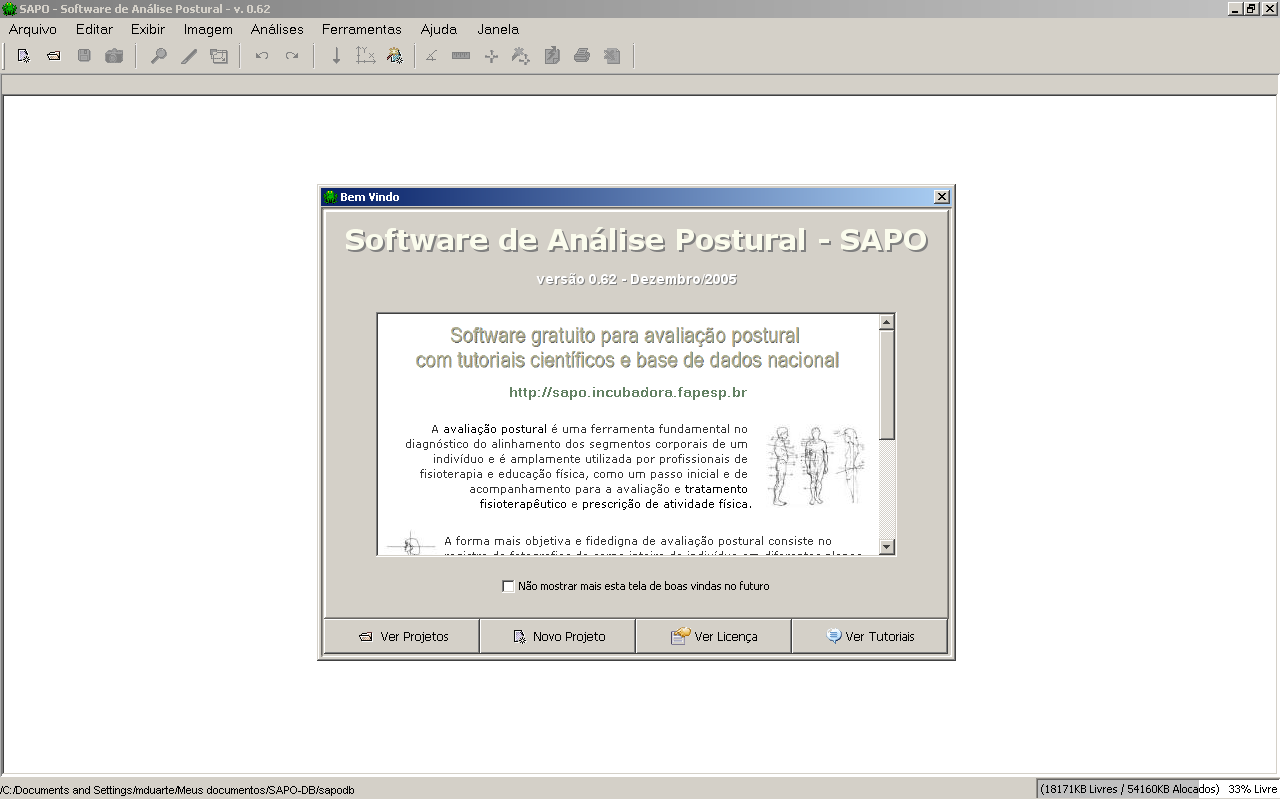
Task: Click the Novo Projeto button
Action: click(x=558, y=636)
